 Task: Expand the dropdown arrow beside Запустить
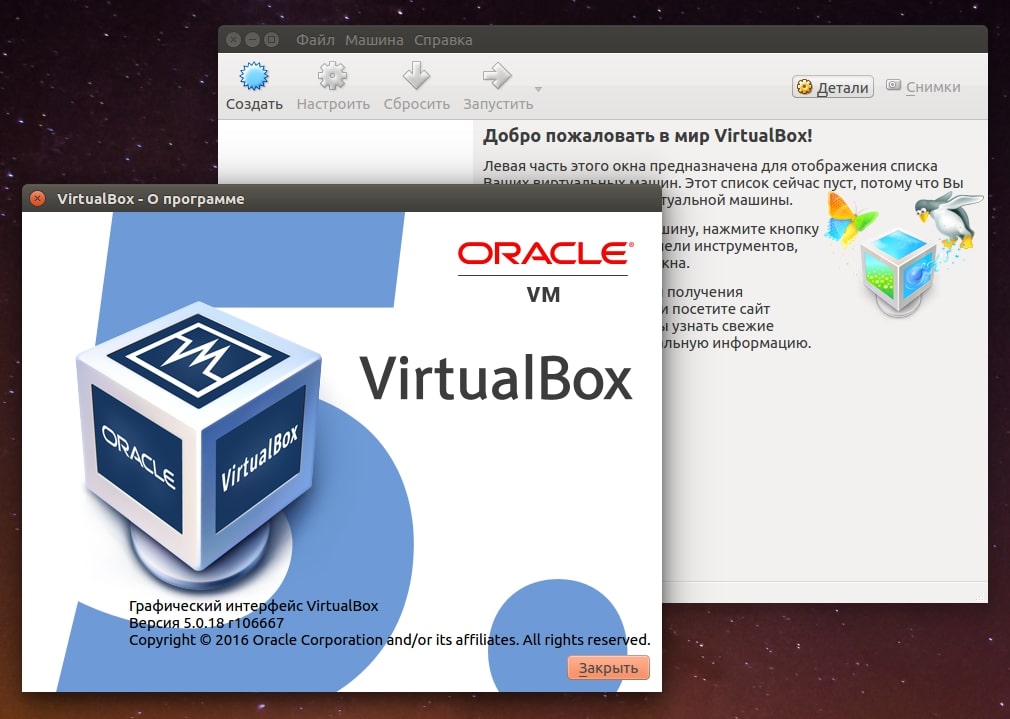pos(539,89)
